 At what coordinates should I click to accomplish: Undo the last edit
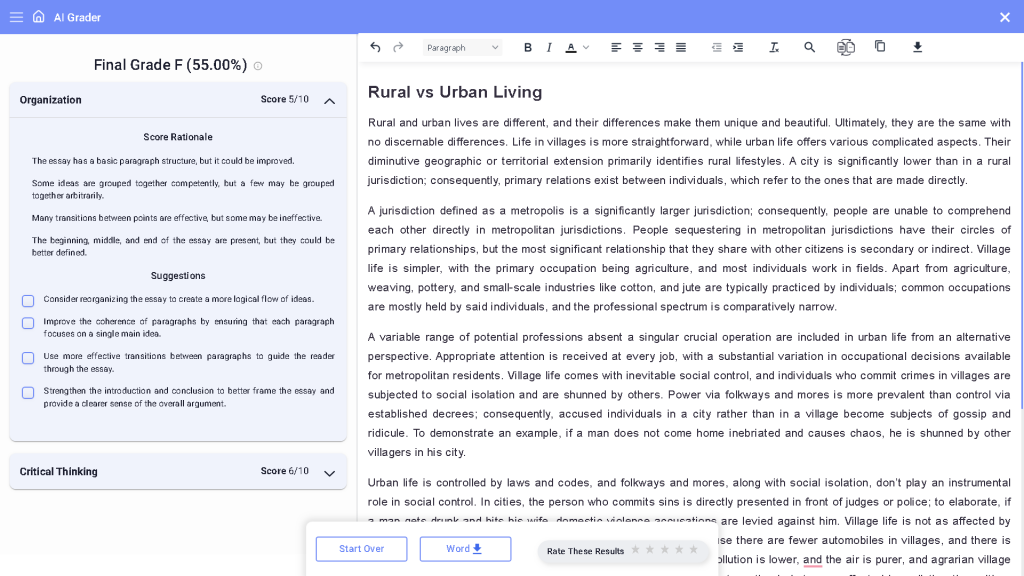pos(375,47)
